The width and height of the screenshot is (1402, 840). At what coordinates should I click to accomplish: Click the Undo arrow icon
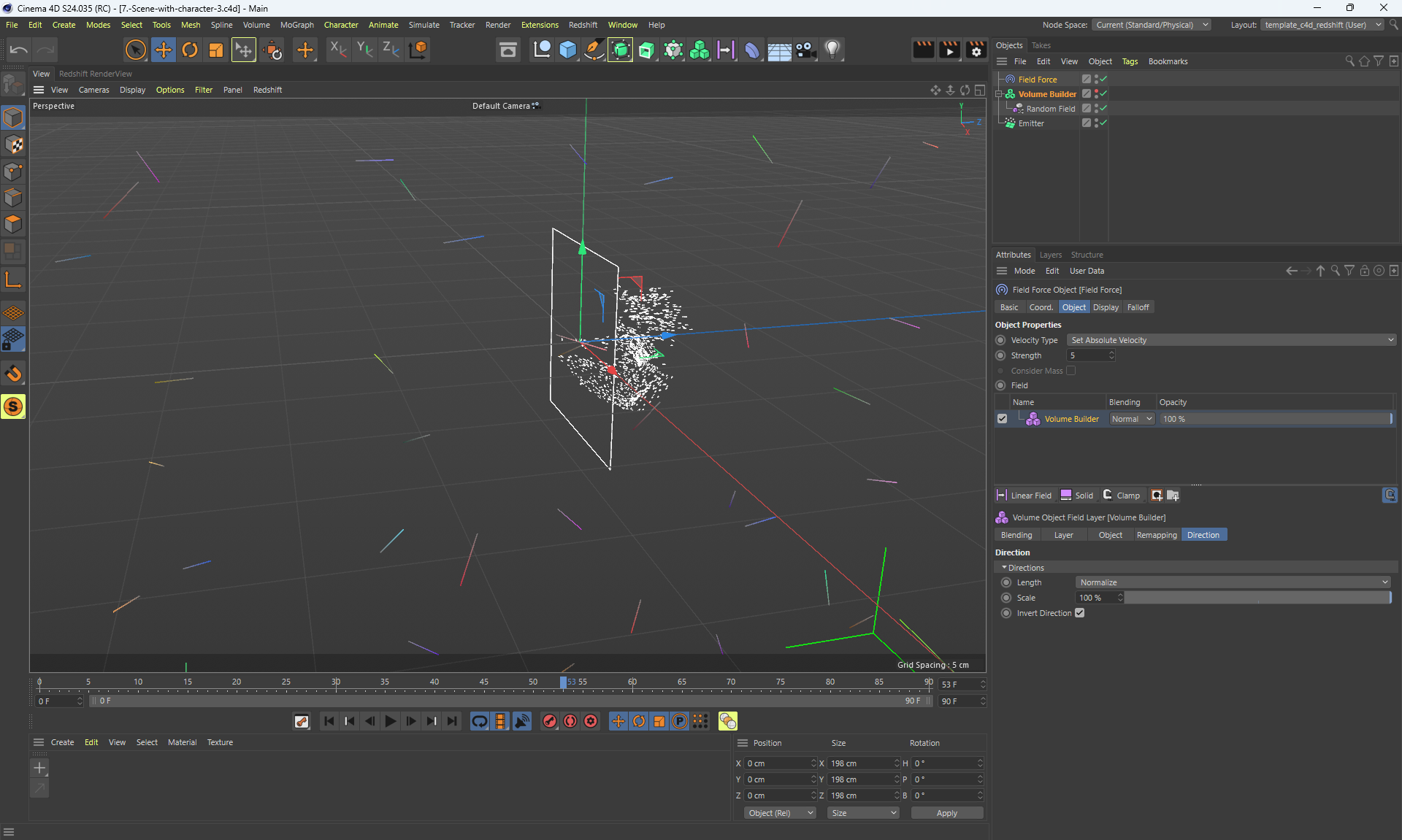19,50
